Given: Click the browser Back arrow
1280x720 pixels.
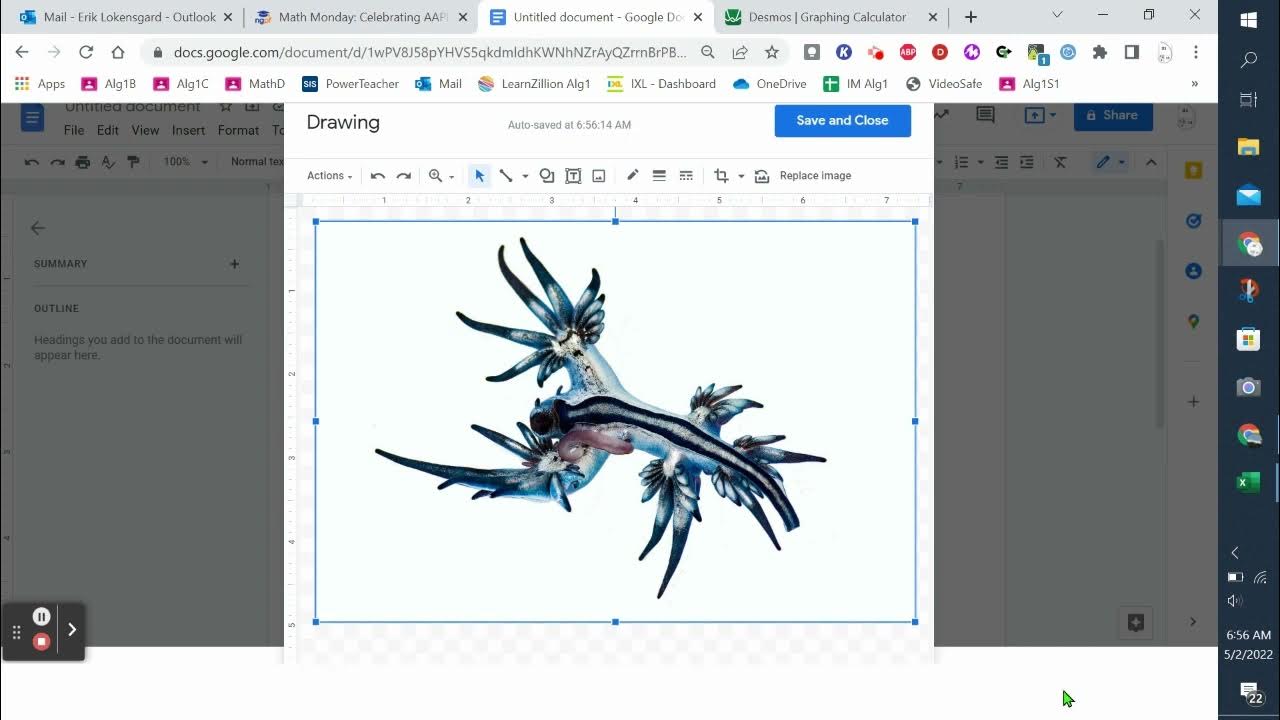Looking at the screenshot, I should point(22,52).
